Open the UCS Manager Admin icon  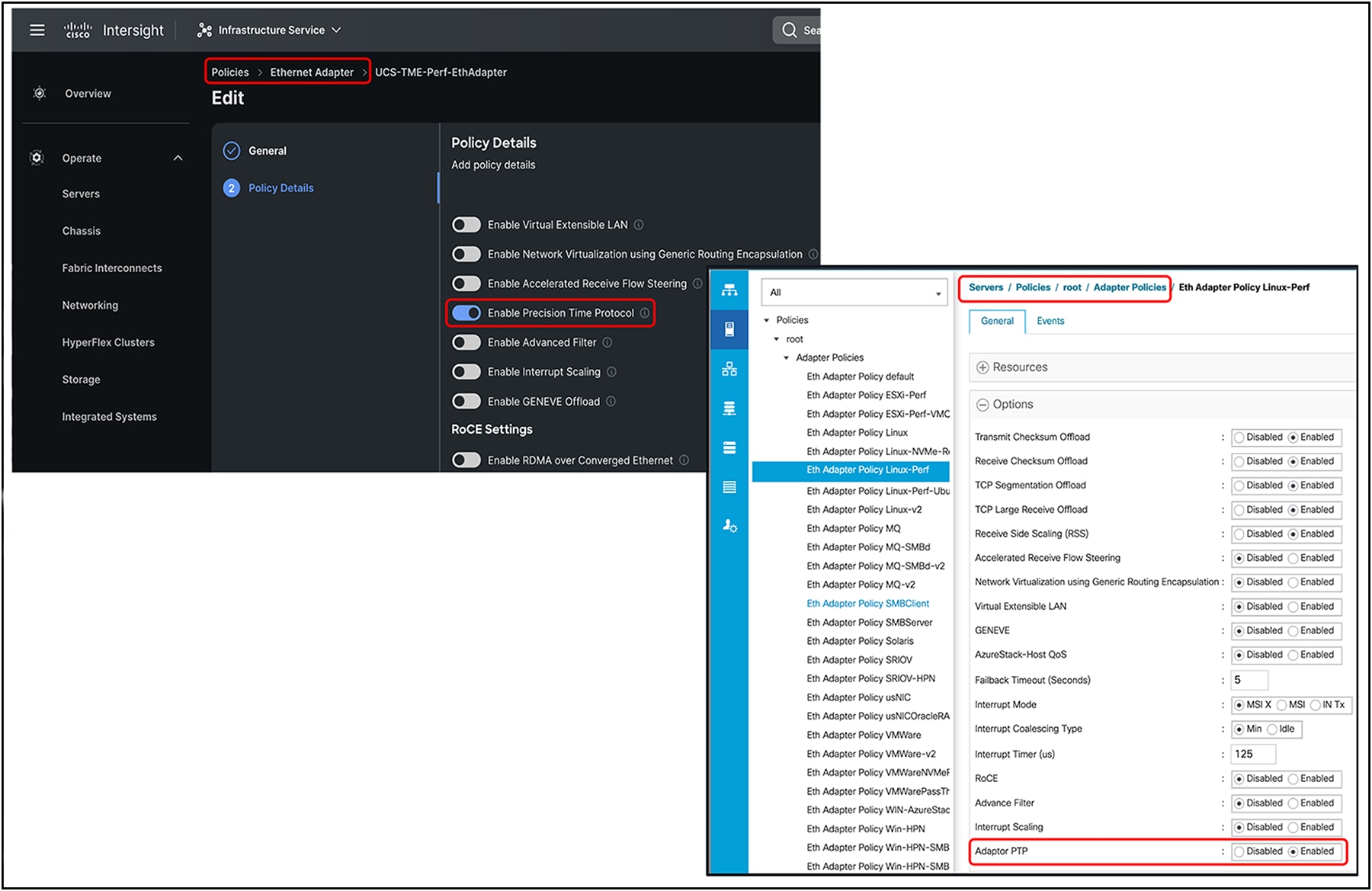(x=729, y=525)
